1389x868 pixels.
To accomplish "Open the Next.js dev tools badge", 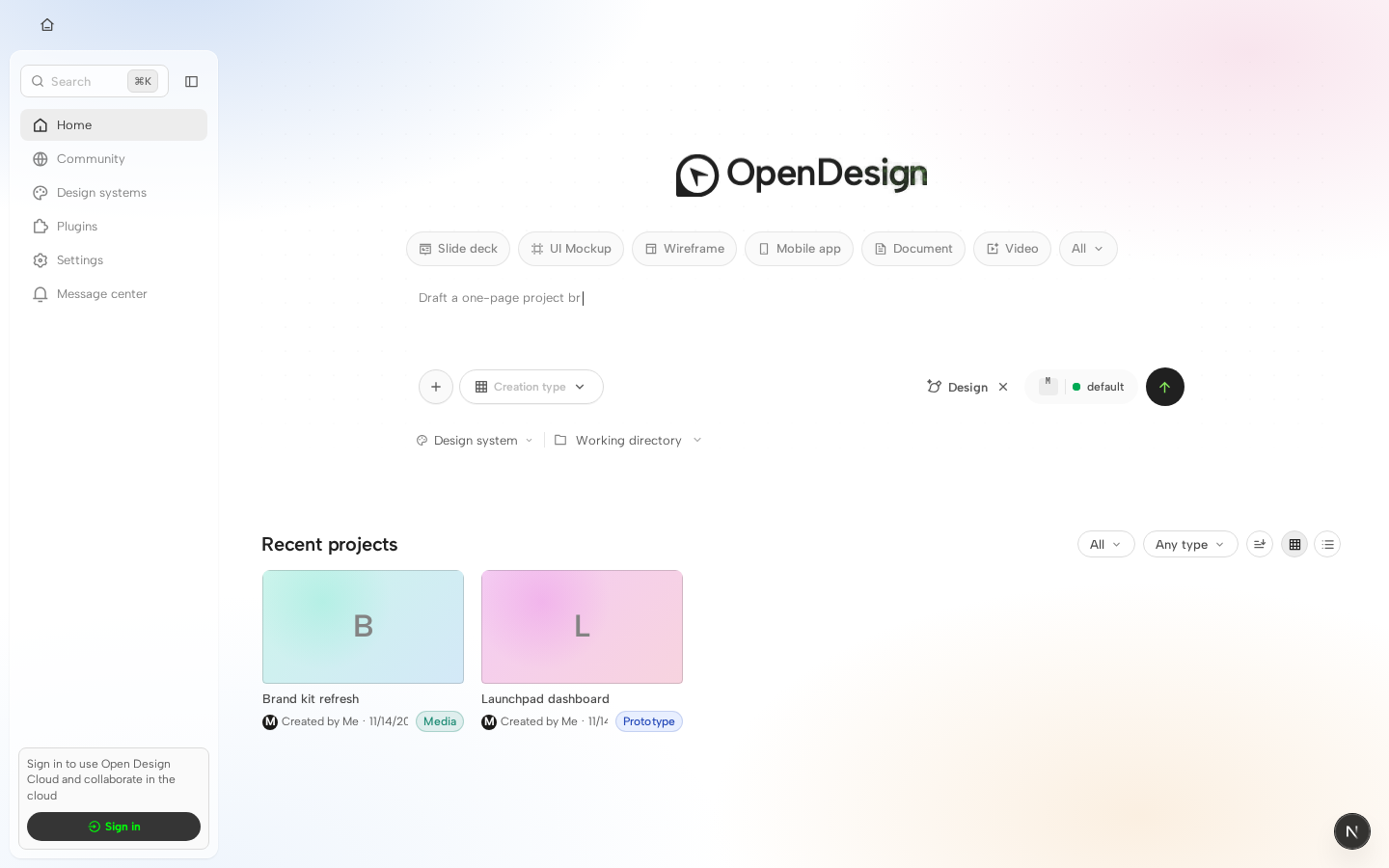I will pos(1352,831).
